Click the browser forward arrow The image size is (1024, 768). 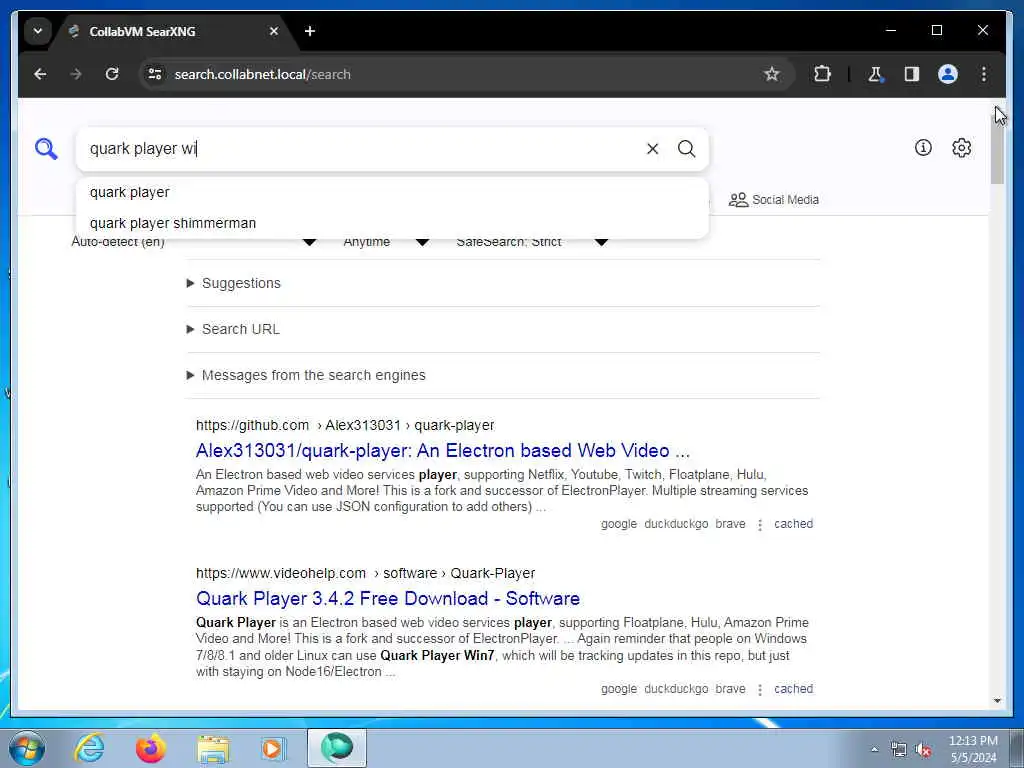pyautogui.click(x=76, y=74)
